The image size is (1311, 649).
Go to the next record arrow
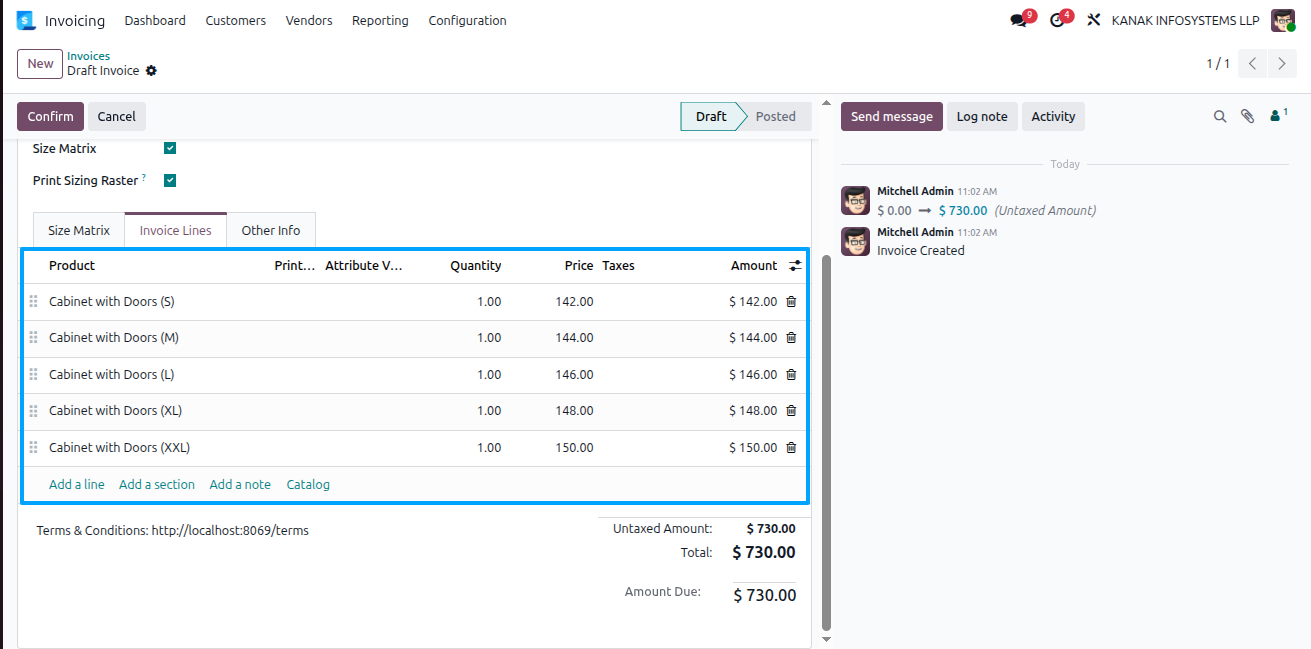pos(1282,63)
